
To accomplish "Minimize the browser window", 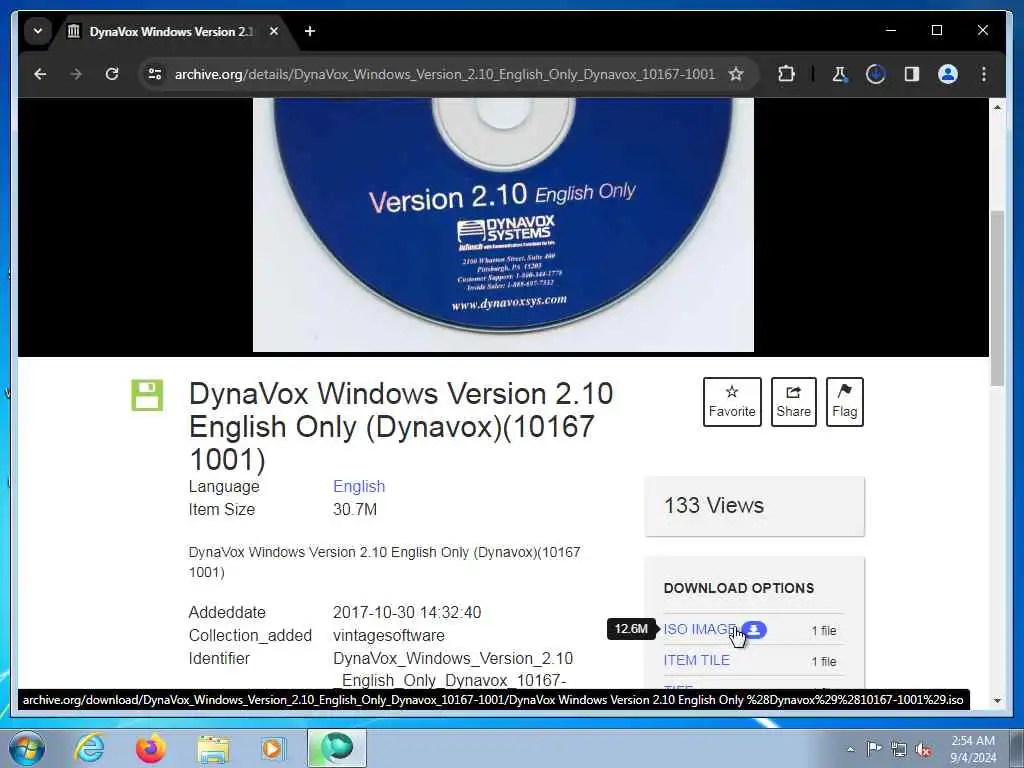I will 891,31.
